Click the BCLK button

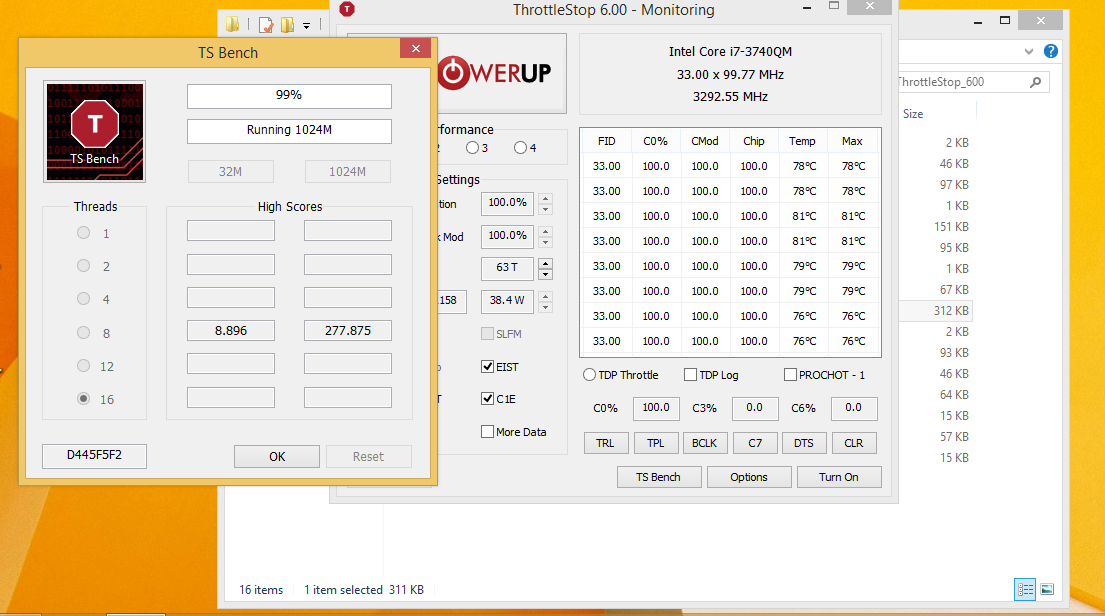tap(705, 443)
